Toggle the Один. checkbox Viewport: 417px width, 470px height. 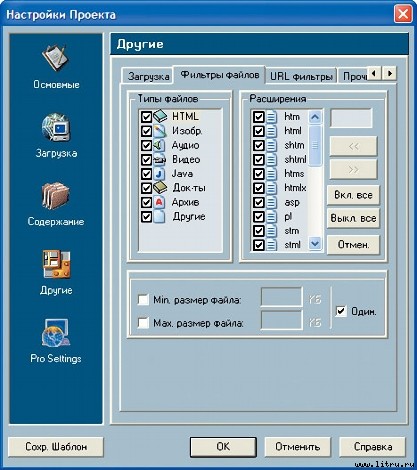click(341, 311)
